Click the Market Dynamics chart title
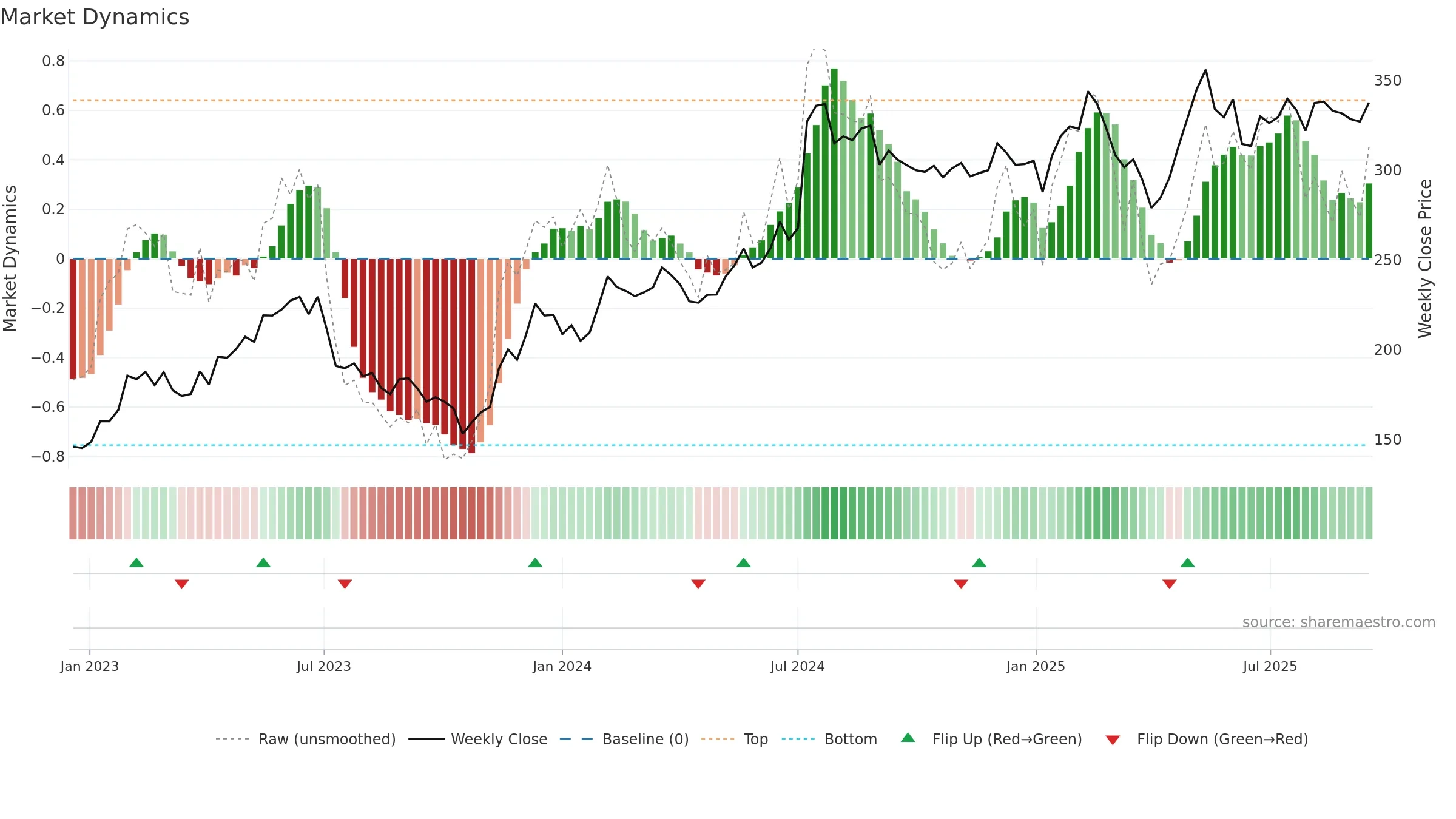 click(95, 17)
